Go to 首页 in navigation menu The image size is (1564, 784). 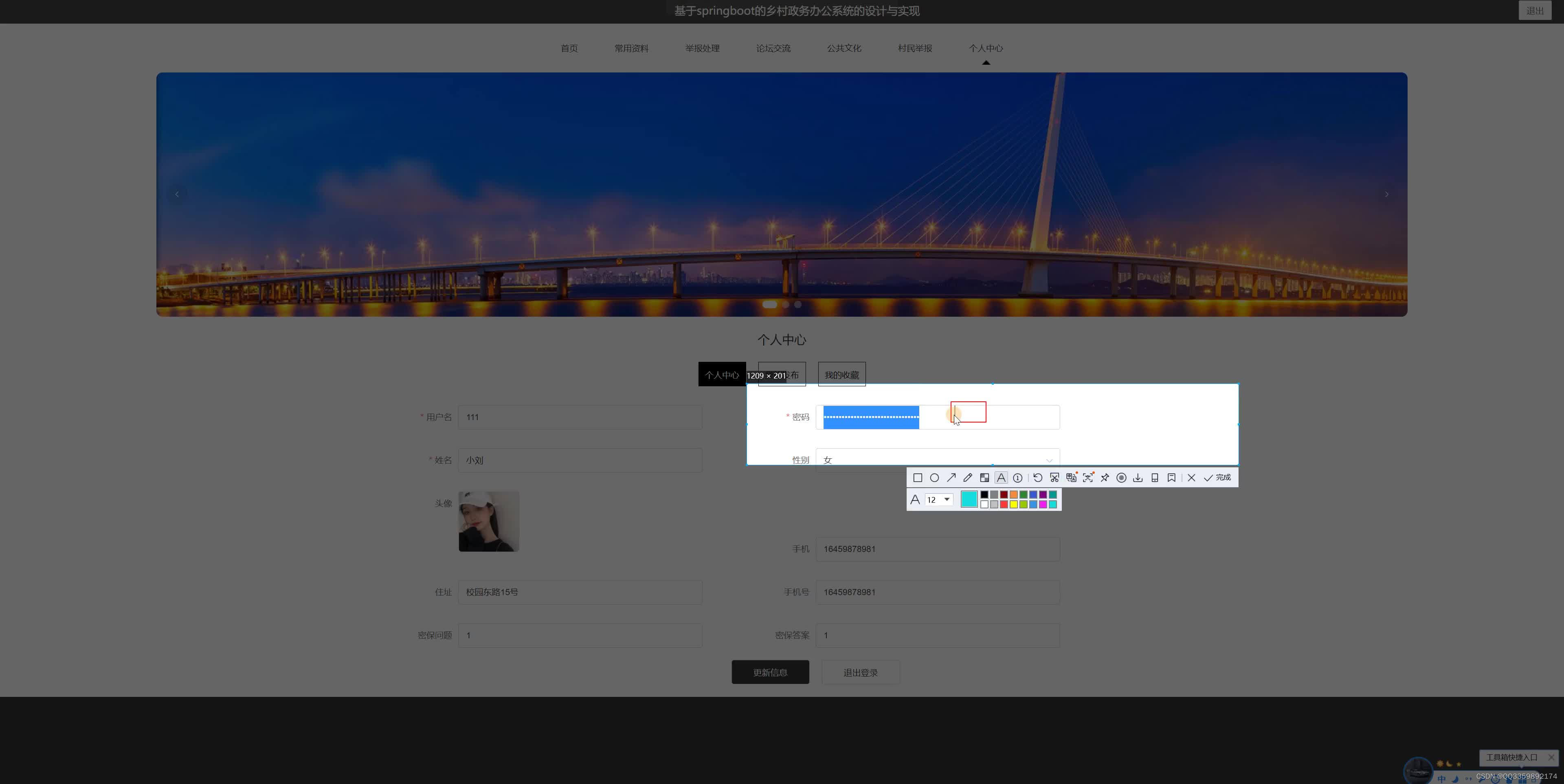click(569, 48)
